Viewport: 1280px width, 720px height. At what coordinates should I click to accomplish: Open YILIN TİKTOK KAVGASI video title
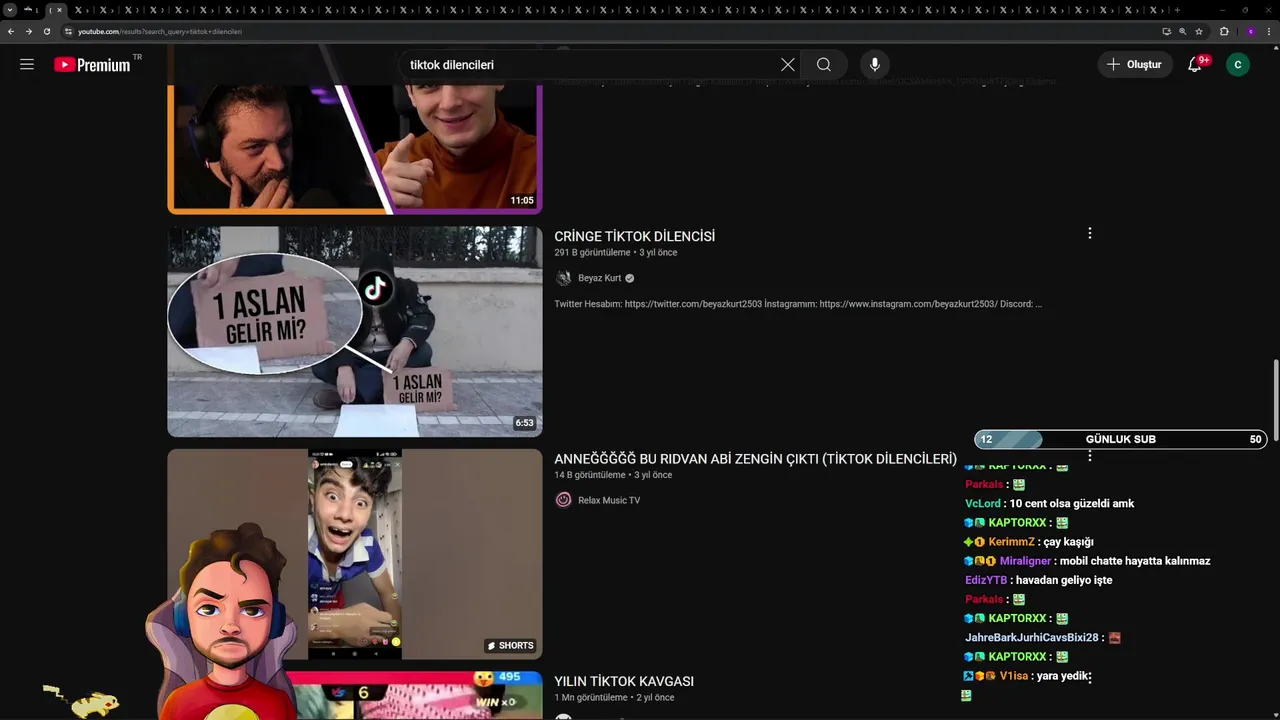point(624,681)
